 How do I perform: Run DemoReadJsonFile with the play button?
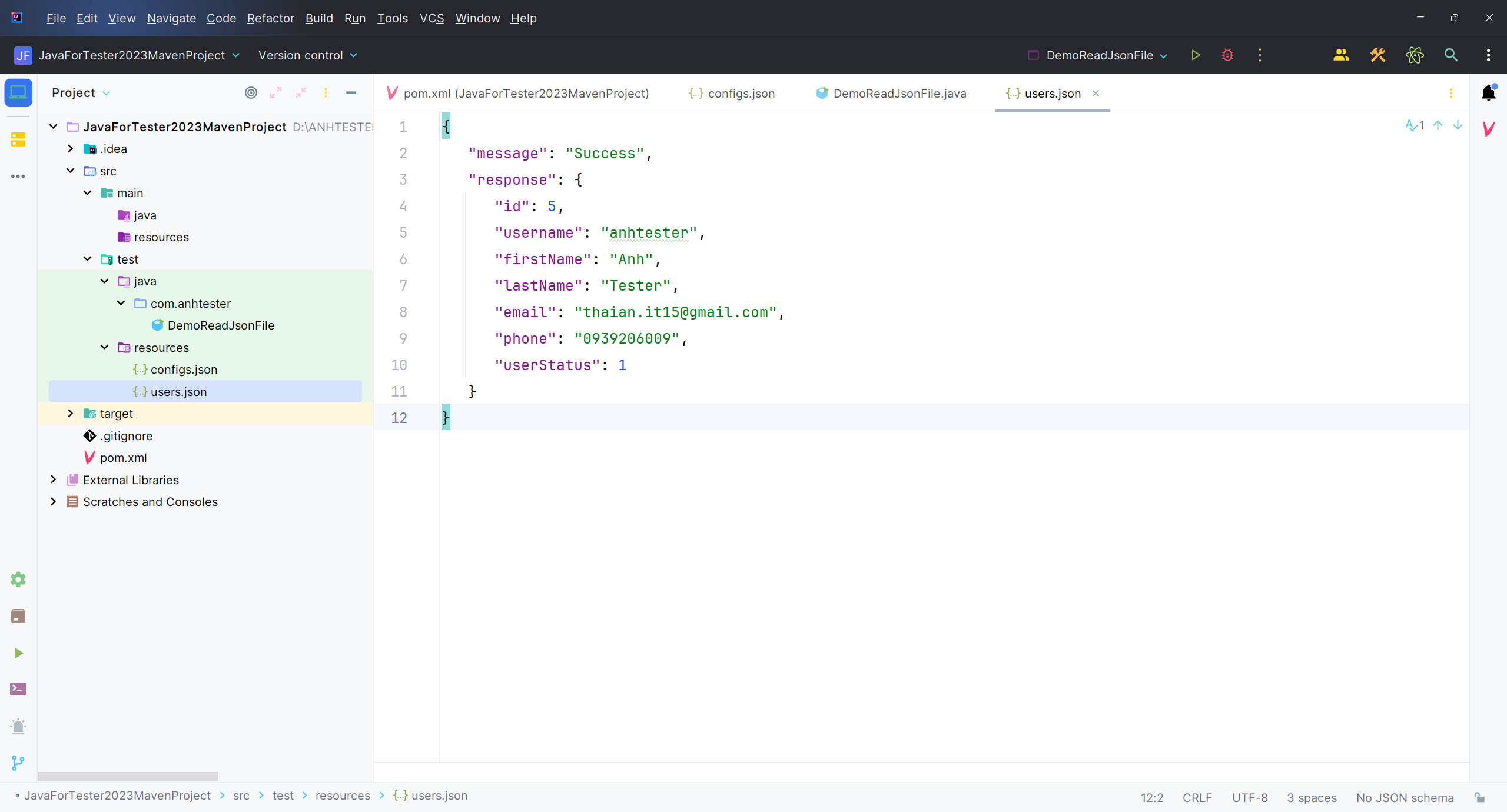click(1196, 55)
